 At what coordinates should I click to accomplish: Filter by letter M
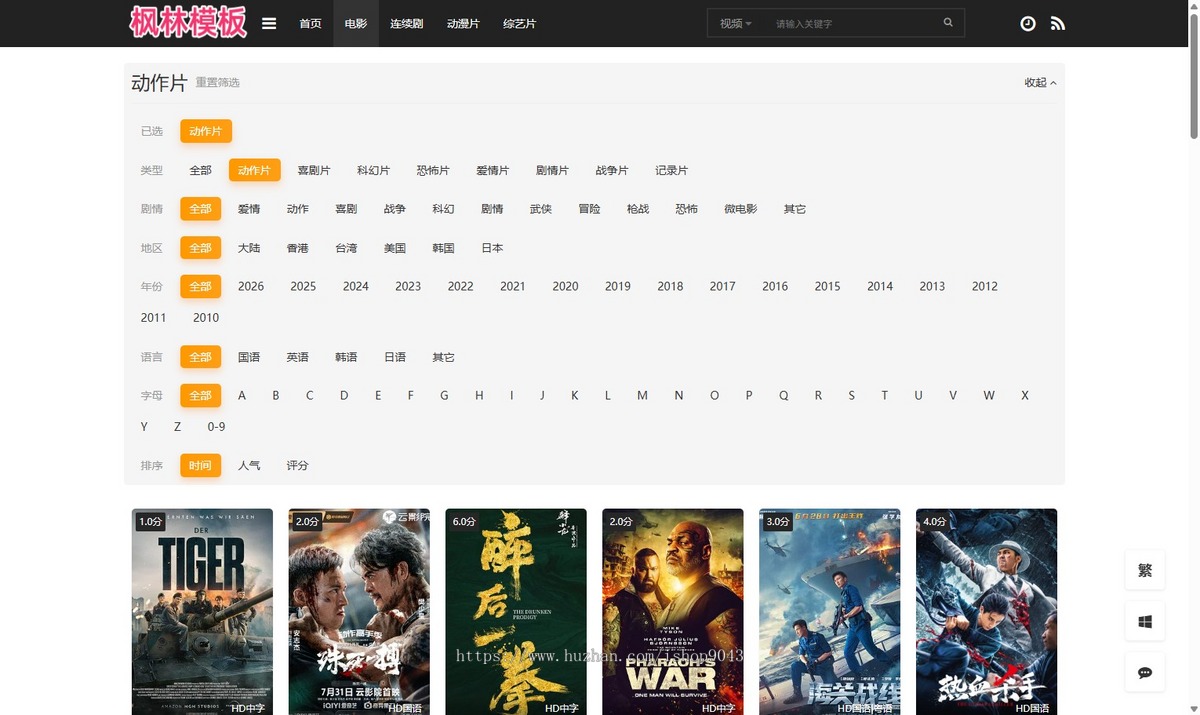[x=642, y=396]
